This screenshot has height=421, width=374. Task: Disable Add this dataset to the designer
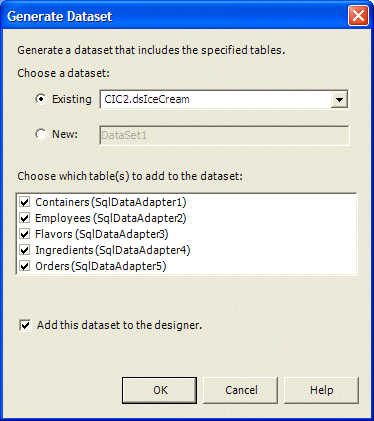point(25,325)
